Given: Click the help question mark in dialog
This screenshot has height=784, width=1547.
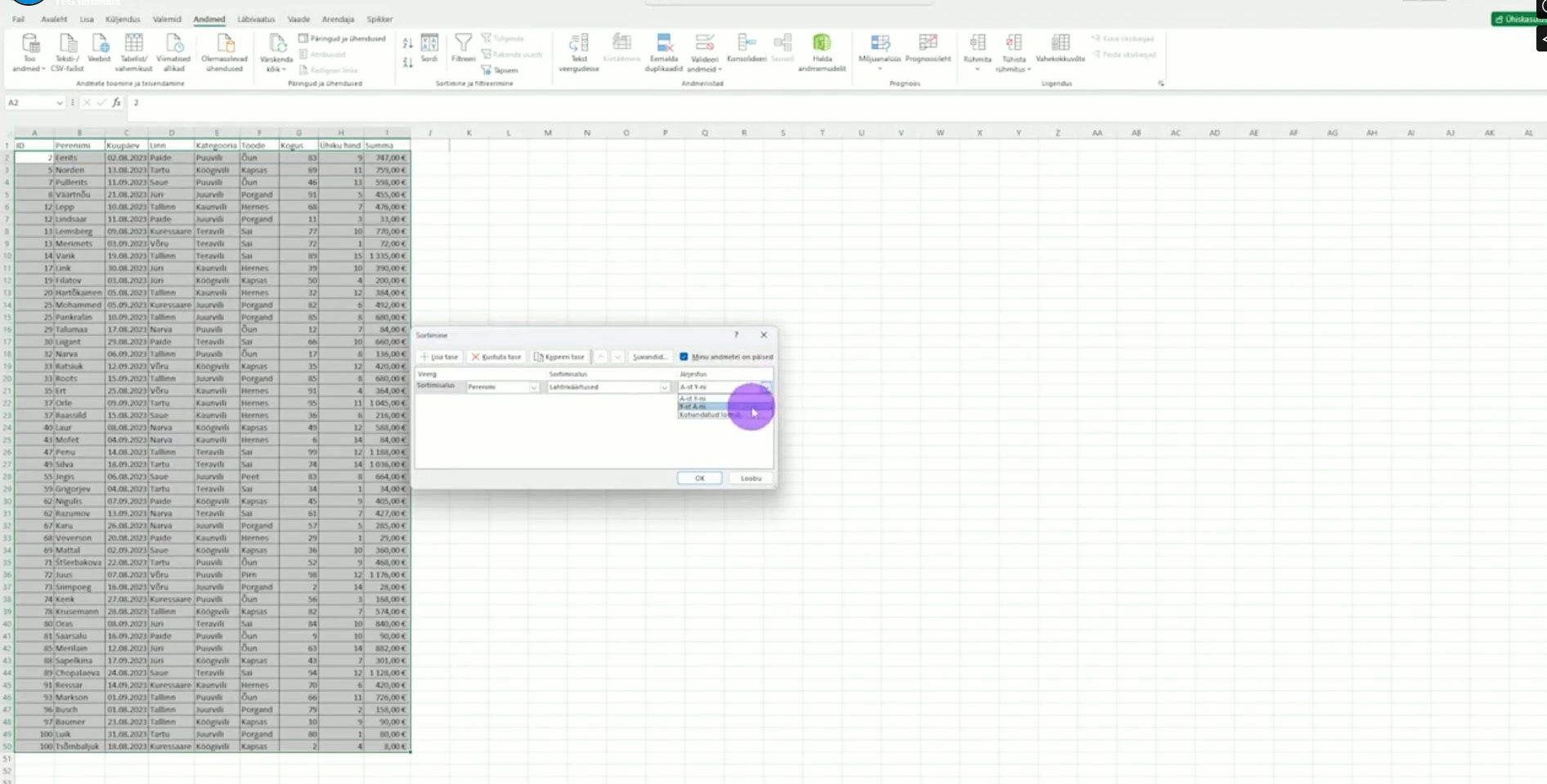Looking at the screenshot, I should (736, 335).
